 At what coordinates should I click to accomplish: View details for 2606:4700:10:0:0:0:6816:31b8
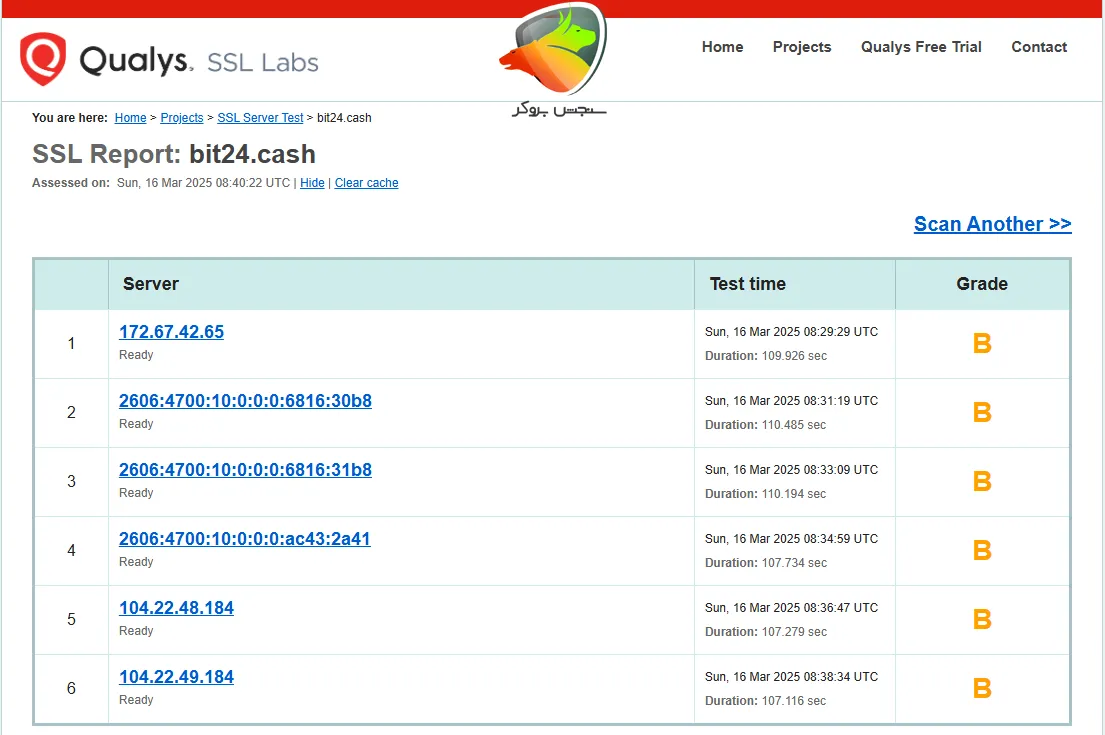[245, 470]
